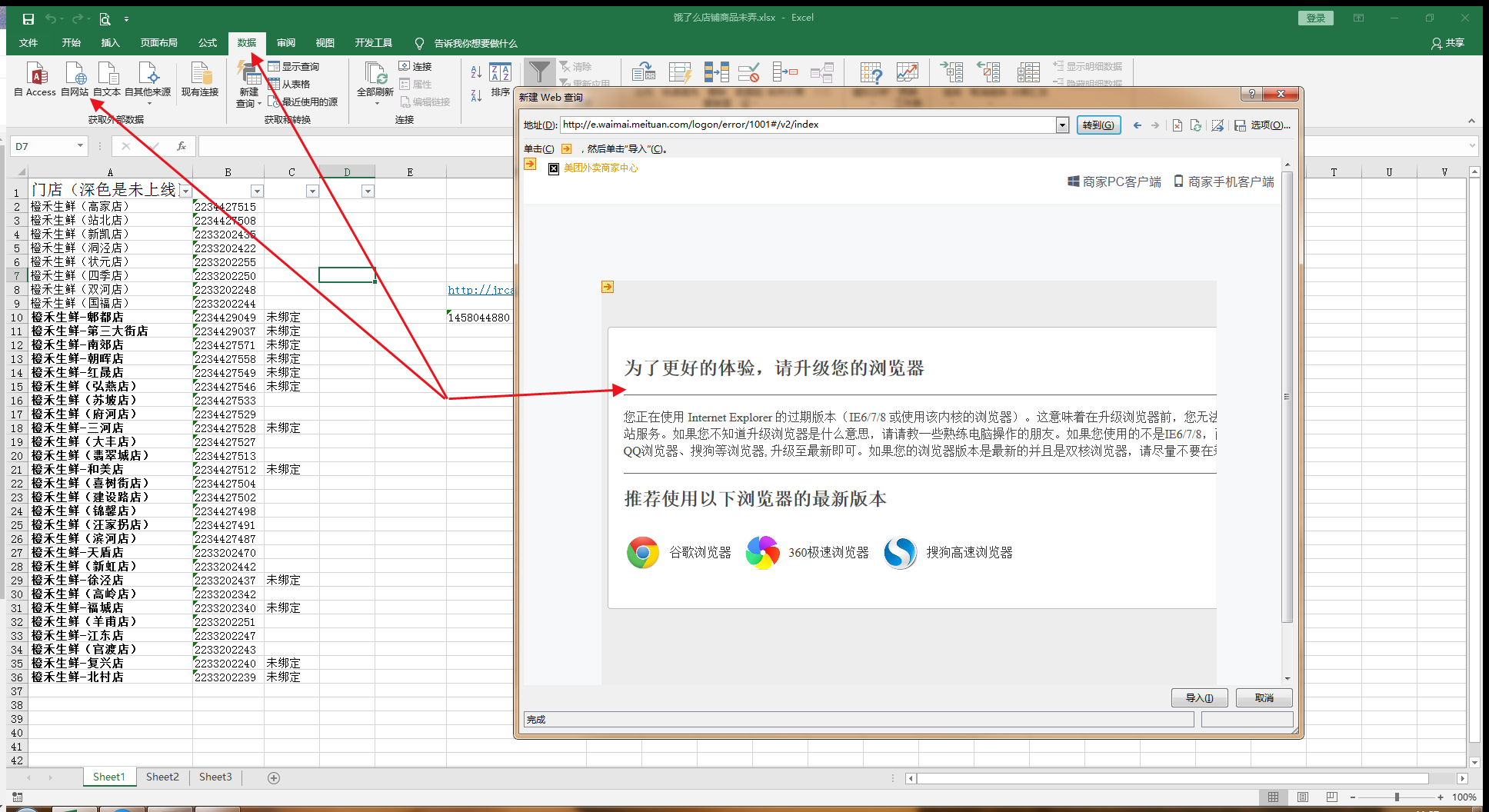Switch to Sheet3 worksheet tab
Viewport: 1489px width, 812px height.
point(215,777)
